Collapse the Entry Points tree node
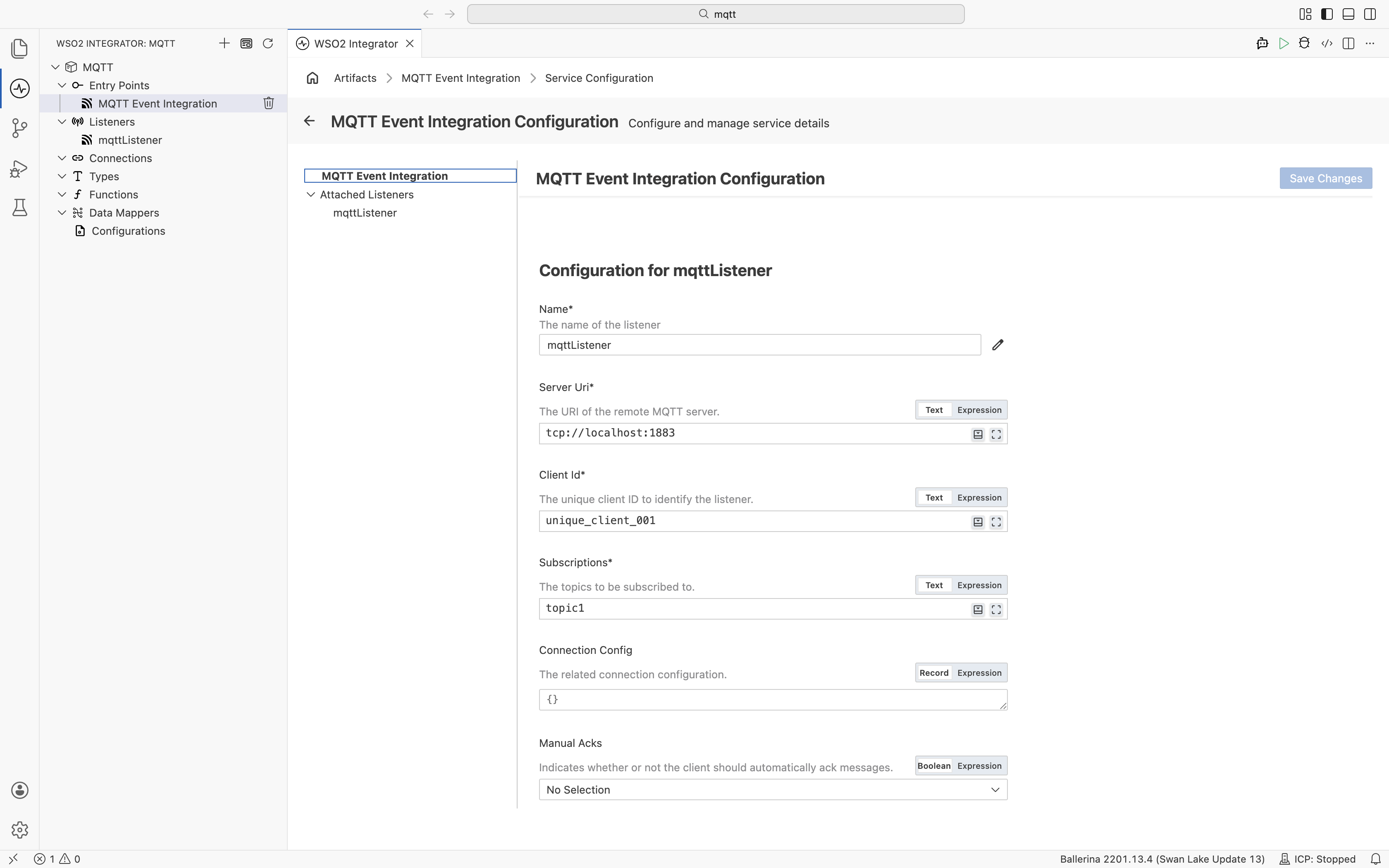The height and width of the screenshot is (868, 1389). (62, 86)
